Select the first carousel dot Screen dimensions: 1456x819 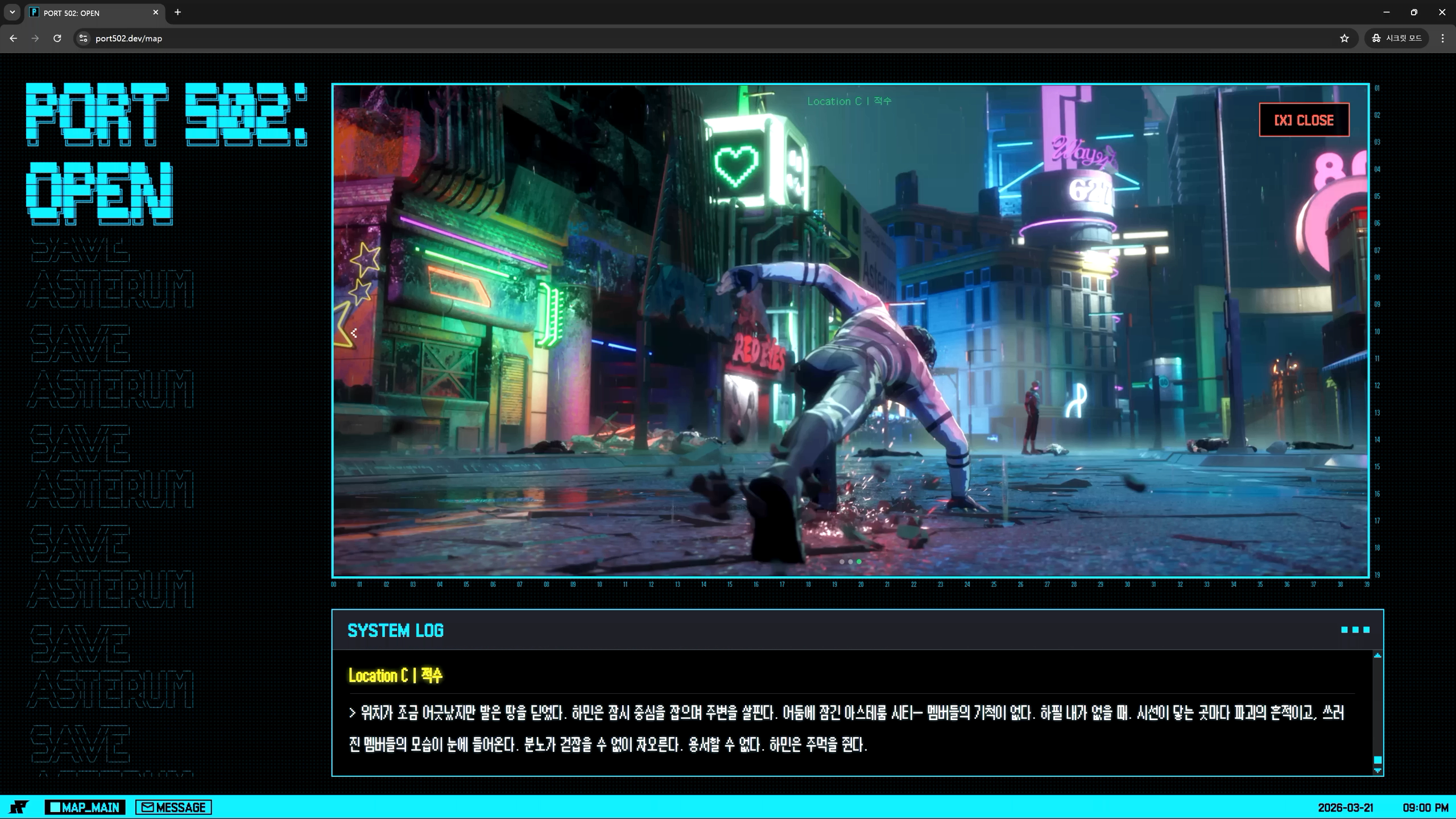point(842,561)
